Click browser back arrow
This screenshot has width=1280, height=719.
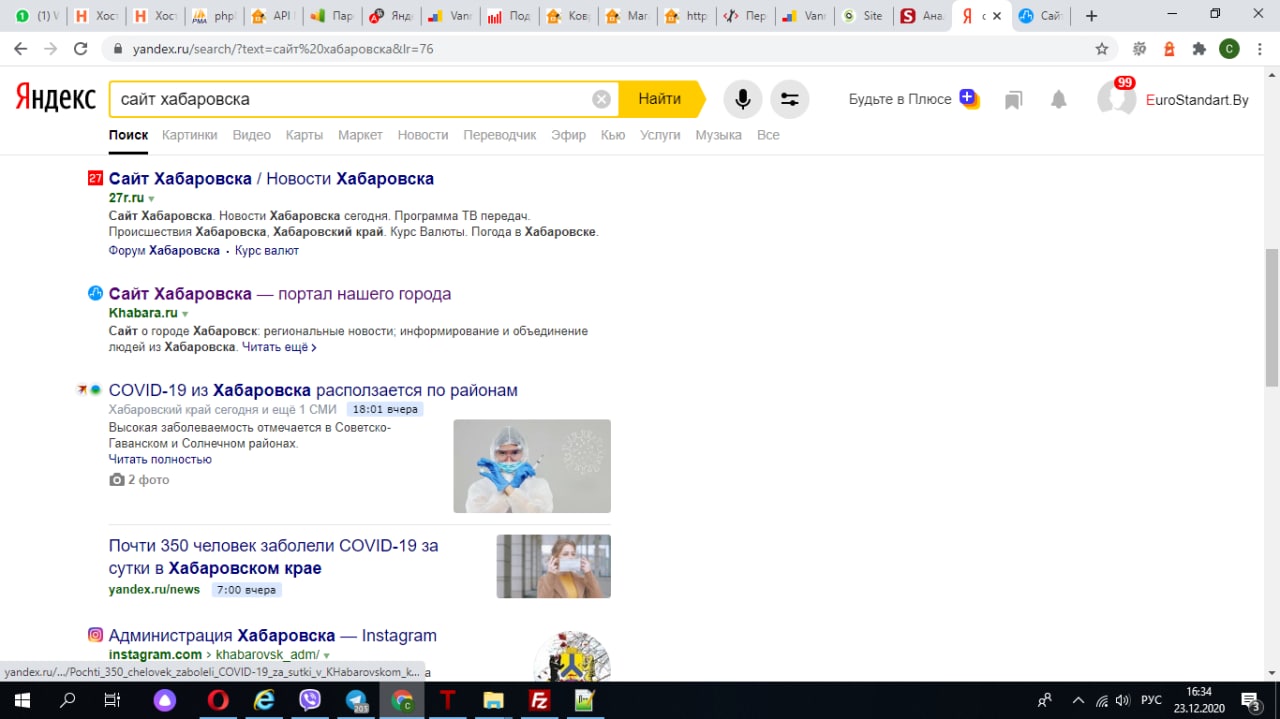click(20, 48)
